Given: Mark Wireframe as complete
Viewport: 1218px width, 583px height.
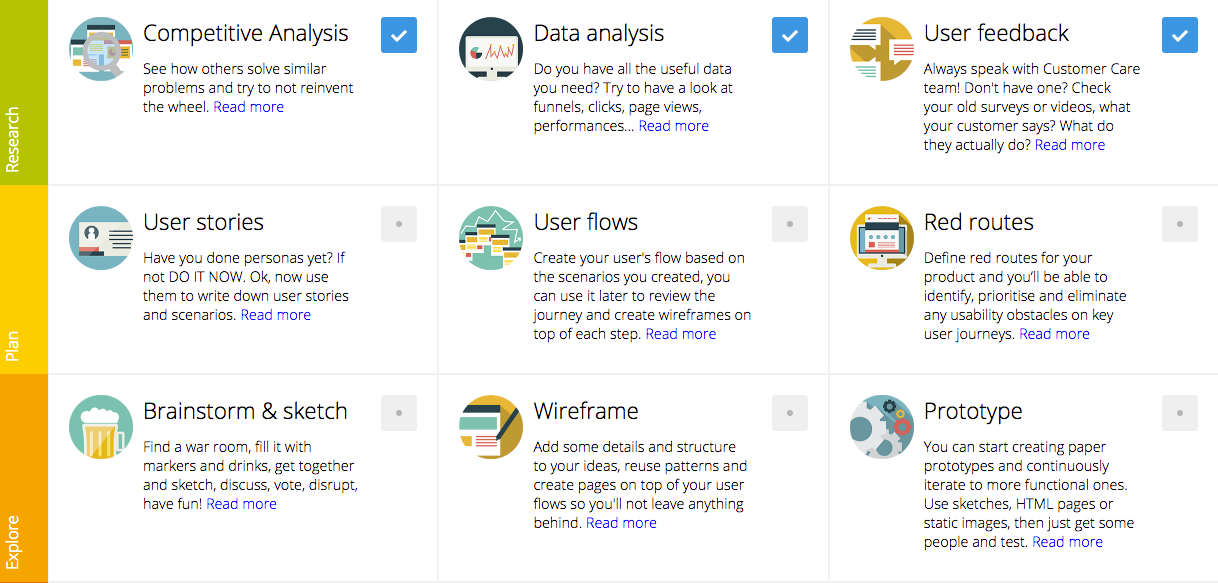Looking at the screenshot, I should pos(789,412).
